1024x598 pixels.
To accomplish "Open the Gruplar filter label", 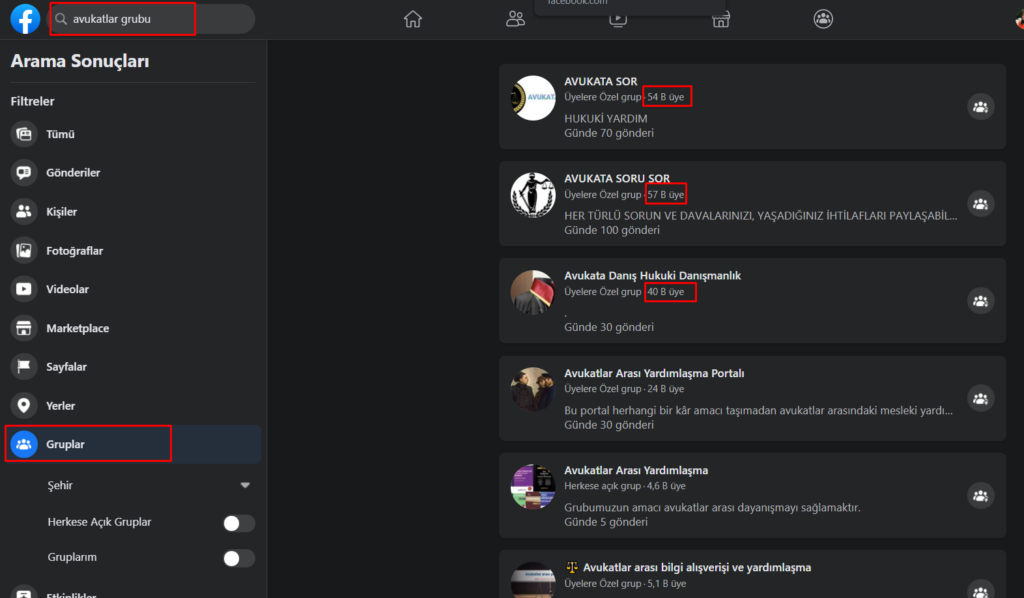I will 65,444.
